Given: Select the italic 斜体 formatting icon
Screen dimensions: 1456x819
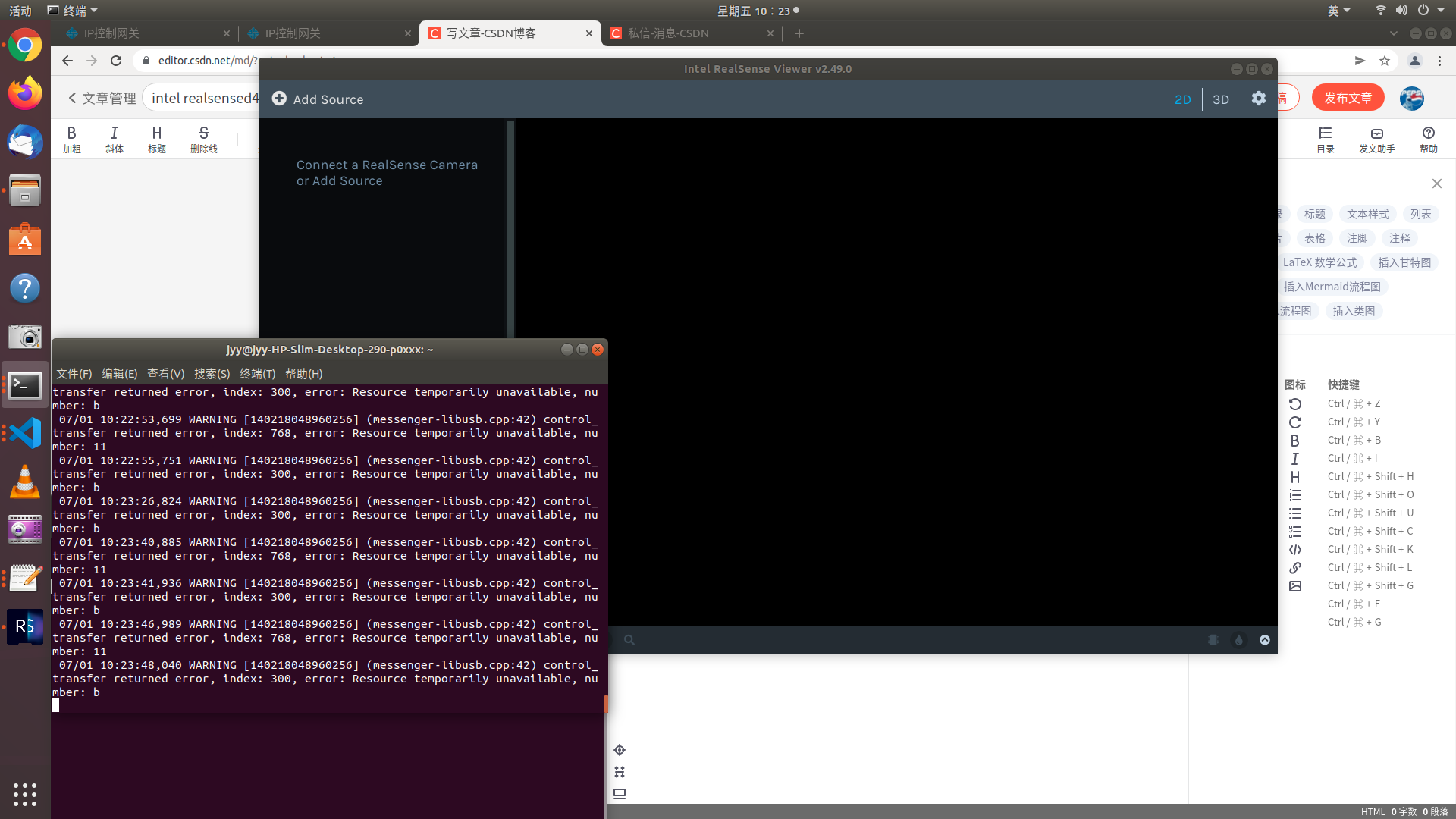Looking at the screenshot, I should pyautogui.click(x=115, y=140).
